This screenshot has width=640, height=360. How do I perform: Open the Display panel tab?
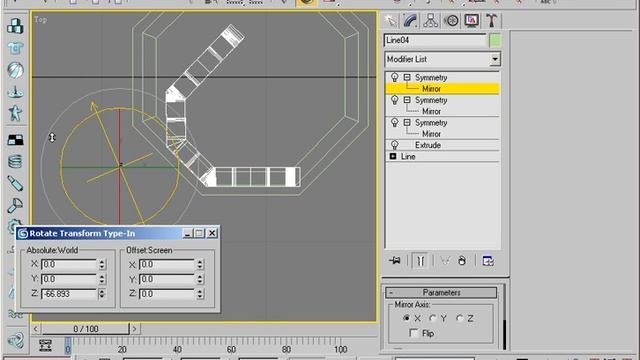[471, 20]
